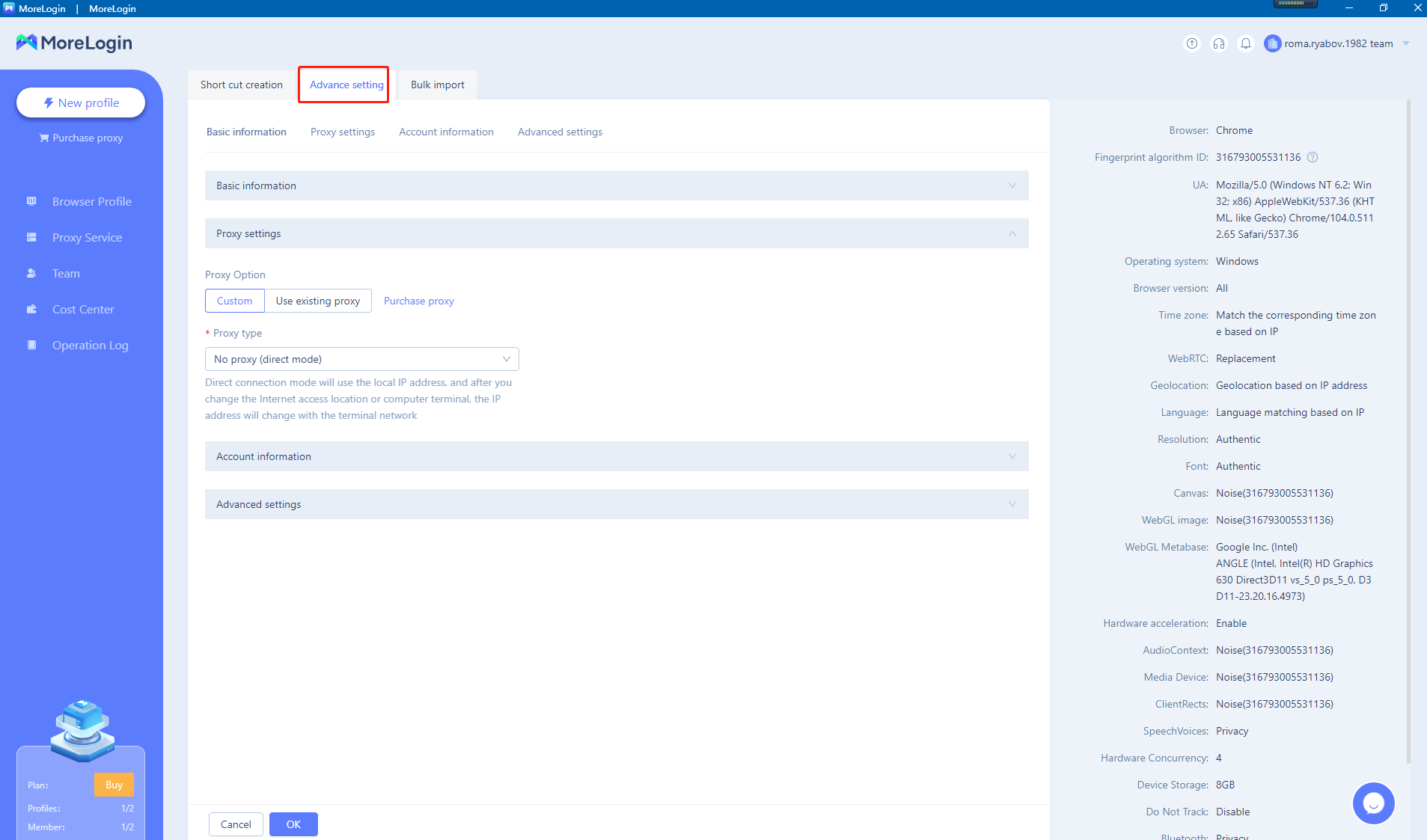Click the MoreLogin app icon in title bar
Image resolution: width=1427 pixels, height=840 pixels.
(x=8, y=8)
